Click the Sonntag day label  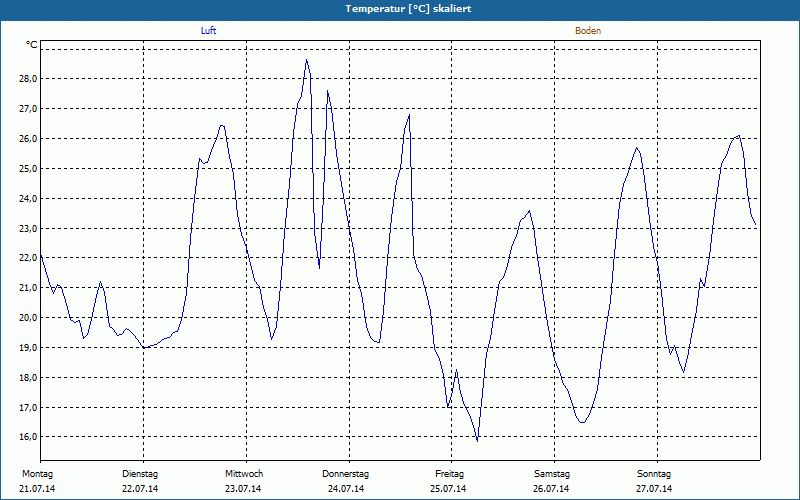[654, 474]
